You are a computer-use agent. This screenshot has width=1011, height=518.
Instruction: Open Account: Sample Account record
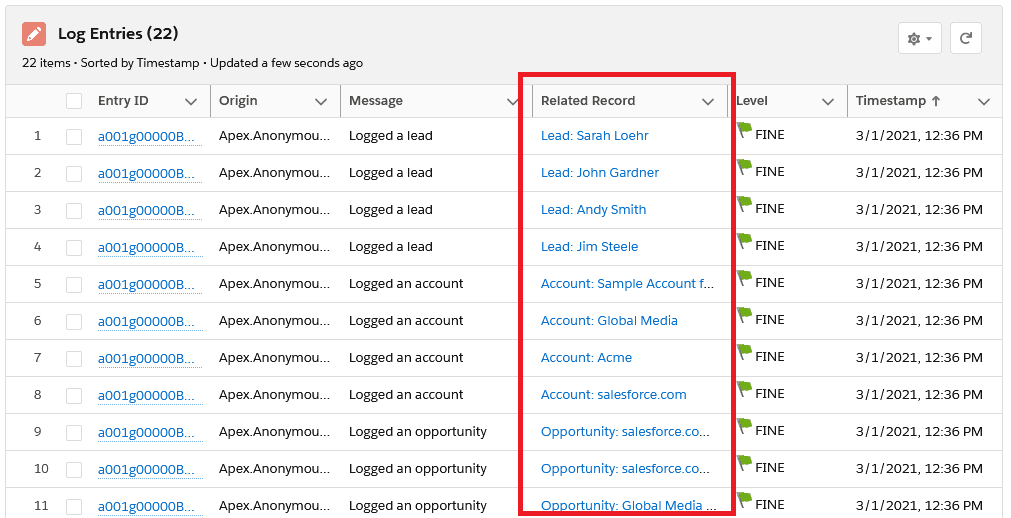click(627, 283)
